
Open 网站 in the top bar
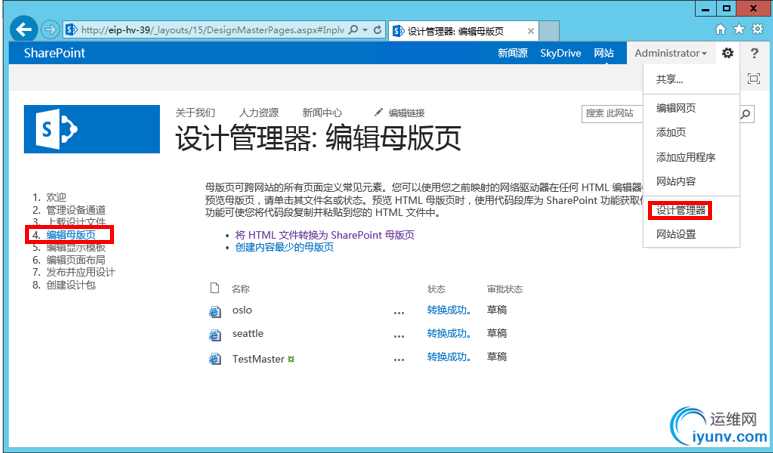[x=604, y=53]
